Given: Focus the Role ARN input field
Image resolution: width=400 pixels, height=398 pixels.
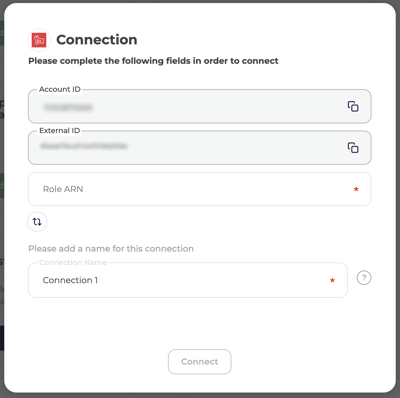Looking at the screenshot, I should click(200, 189).
